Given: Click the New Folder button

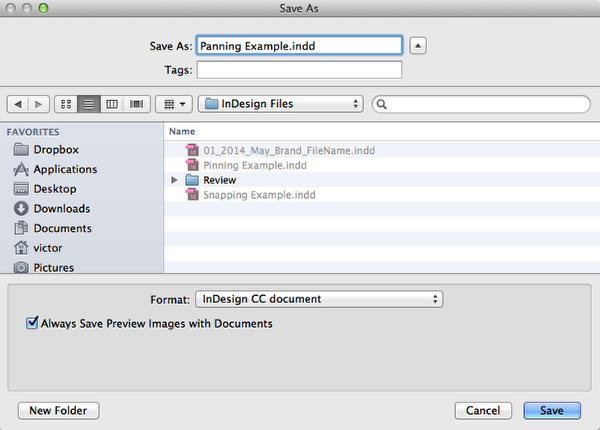Looking at the screenshot, I should point(59,410).
